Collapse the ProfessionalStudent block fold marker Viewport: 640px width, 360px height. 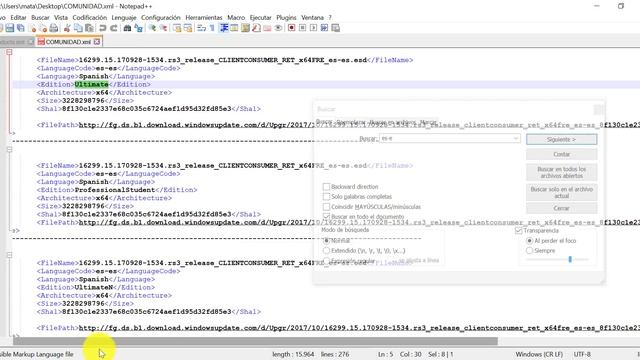coord(9,150)
